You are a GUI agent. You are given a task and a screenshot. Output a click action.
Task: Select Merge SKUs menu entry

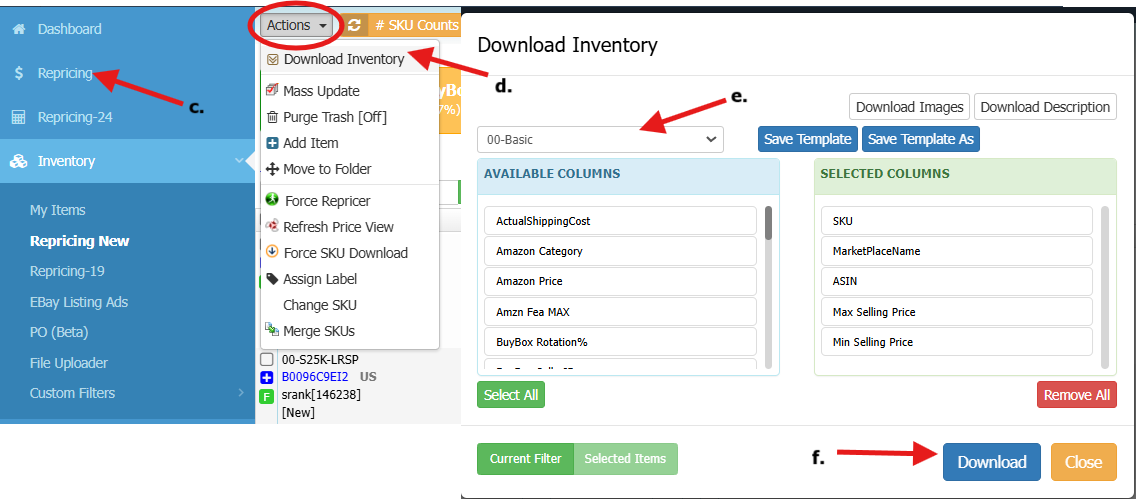(318, 331)
